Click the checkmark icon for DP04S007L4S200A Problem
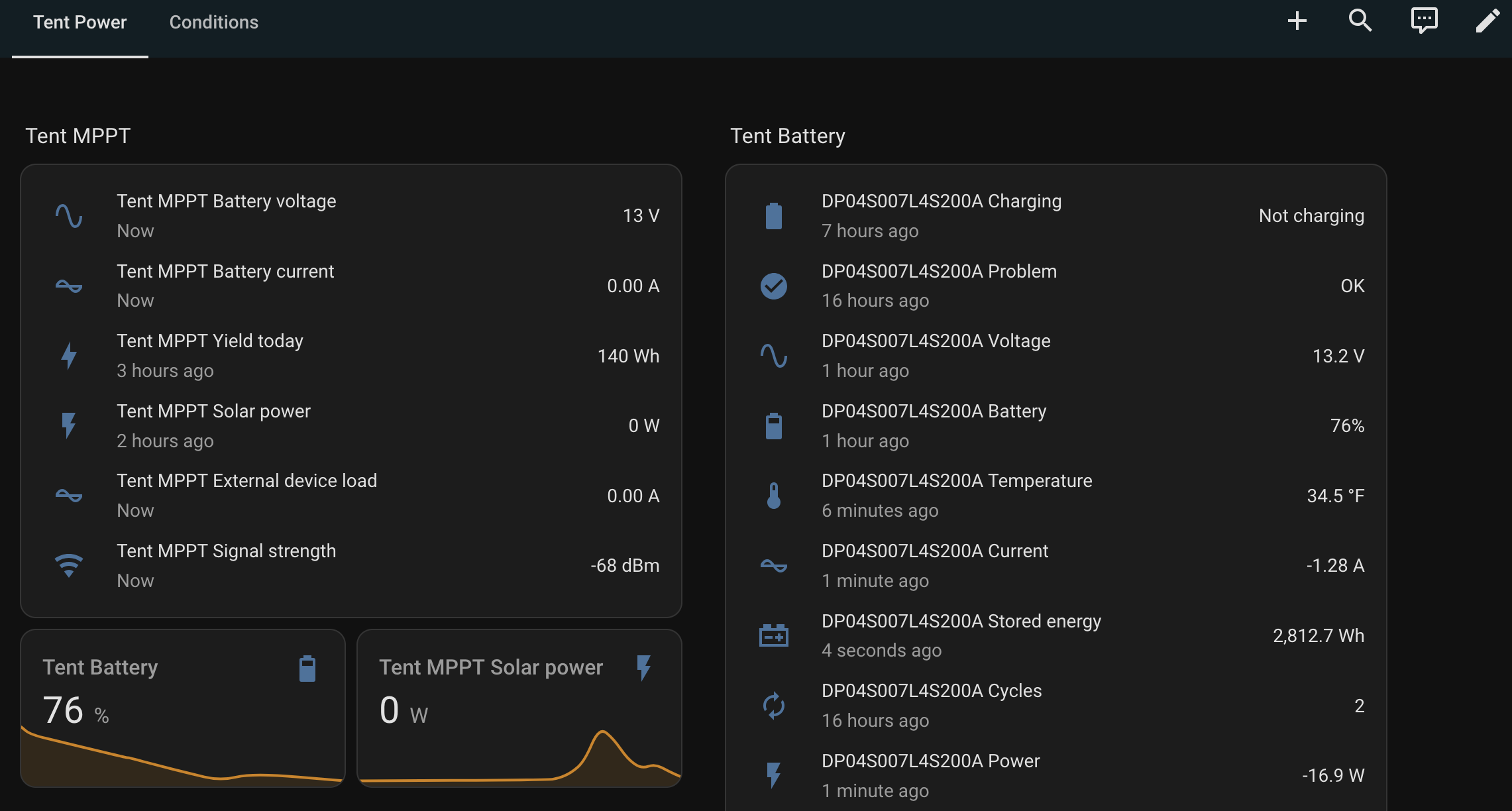 pyautogui.click(x=774, y=286)
